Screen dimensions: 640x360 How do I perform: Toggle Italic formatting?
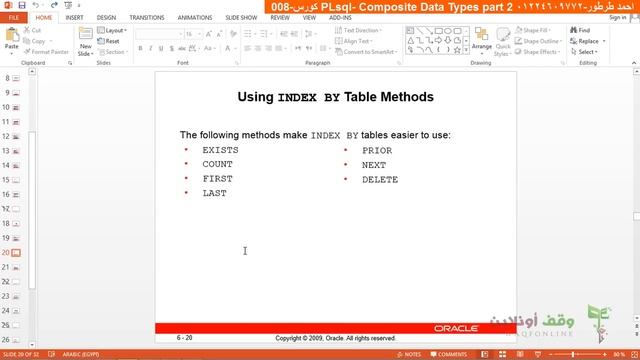pos(151,49)
